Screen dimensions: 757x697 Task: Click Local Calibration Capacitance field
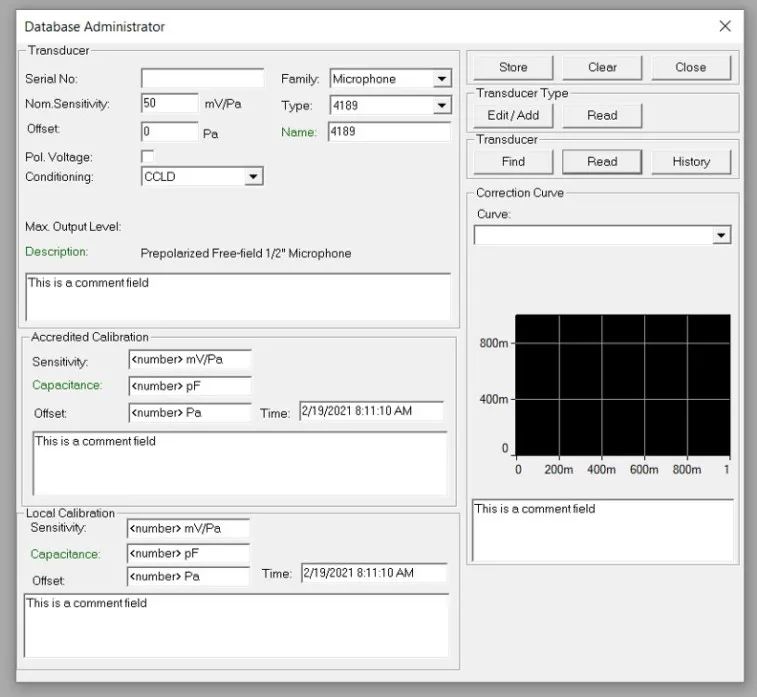(x=188, y=554)
